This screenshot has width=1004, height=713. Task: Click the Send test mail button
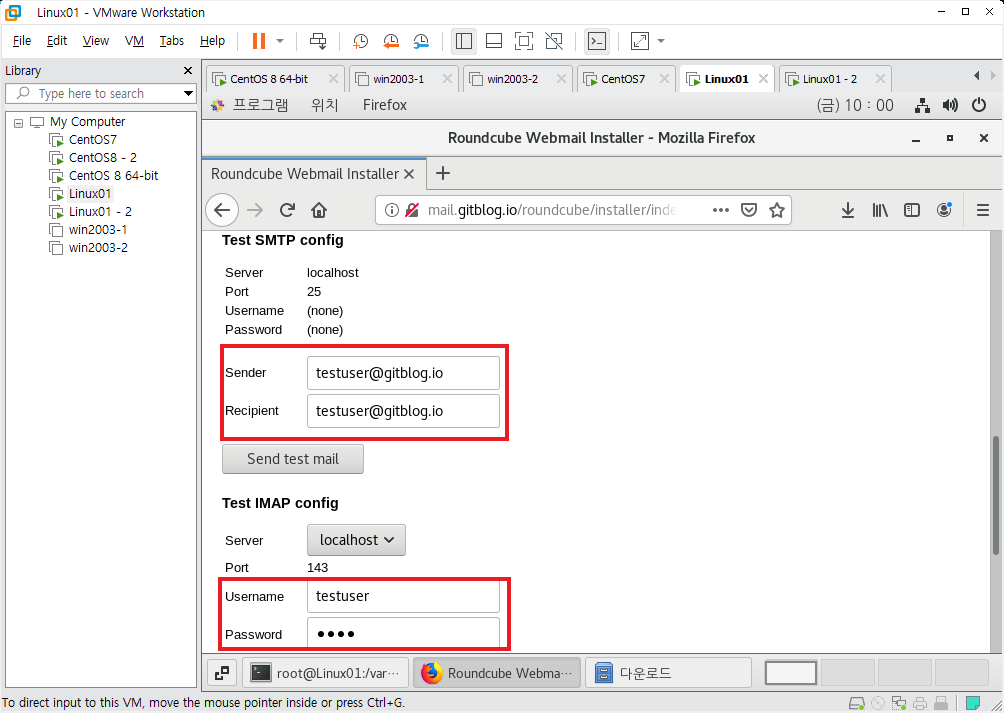pos(293,459)
